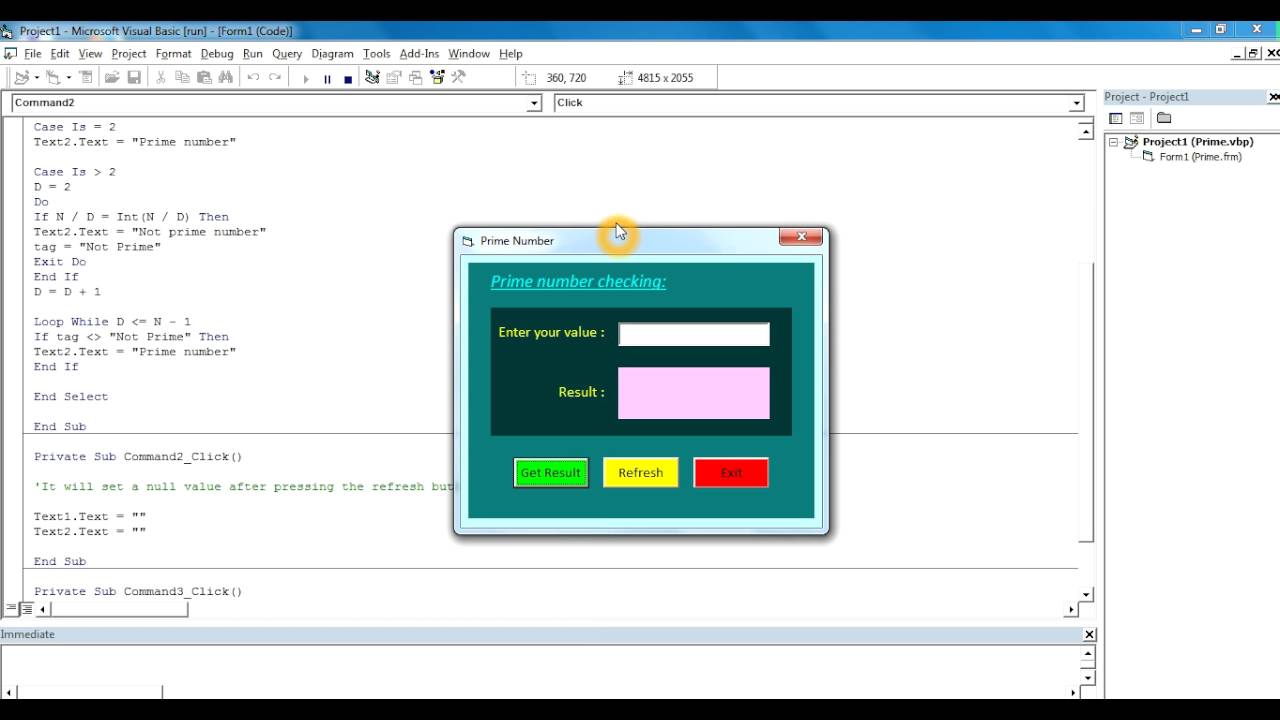Click the Prime Number form title icon
1280x720 pixels.
[x=468, y=241]
